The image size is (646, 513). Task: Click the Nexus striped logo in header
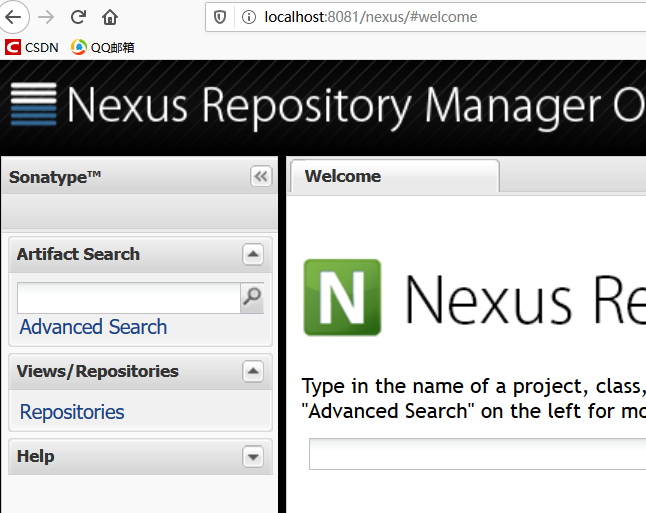(x=33, y=104)
